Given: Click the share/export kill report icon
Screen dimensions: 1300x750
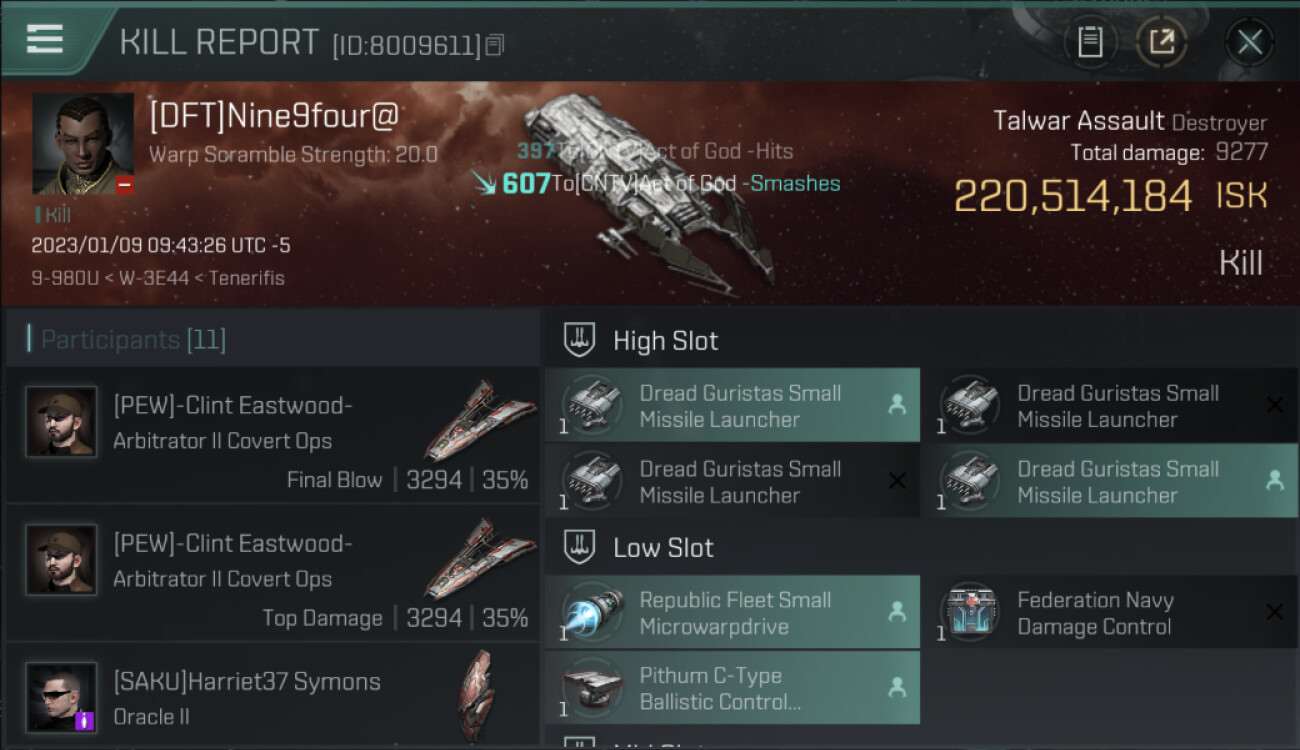Looking at the screenshot, I should (1161, 42).
